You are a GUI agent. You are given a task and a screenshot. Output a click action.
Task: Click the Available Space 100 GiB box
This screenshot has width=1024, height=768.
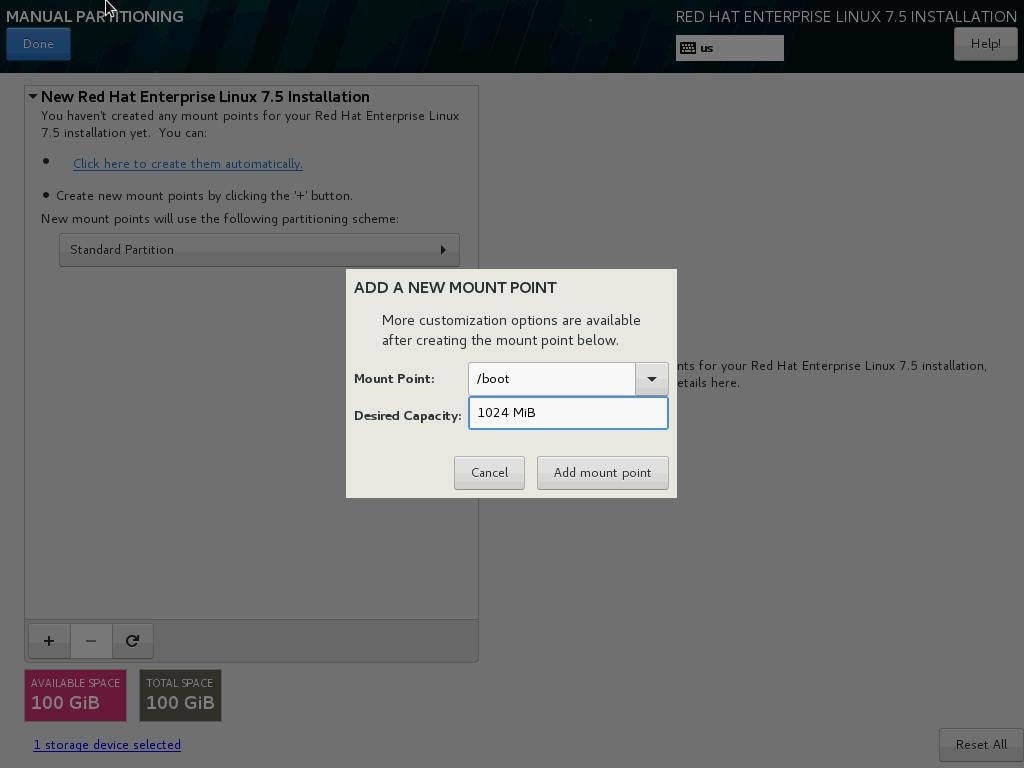click(76, 696)
